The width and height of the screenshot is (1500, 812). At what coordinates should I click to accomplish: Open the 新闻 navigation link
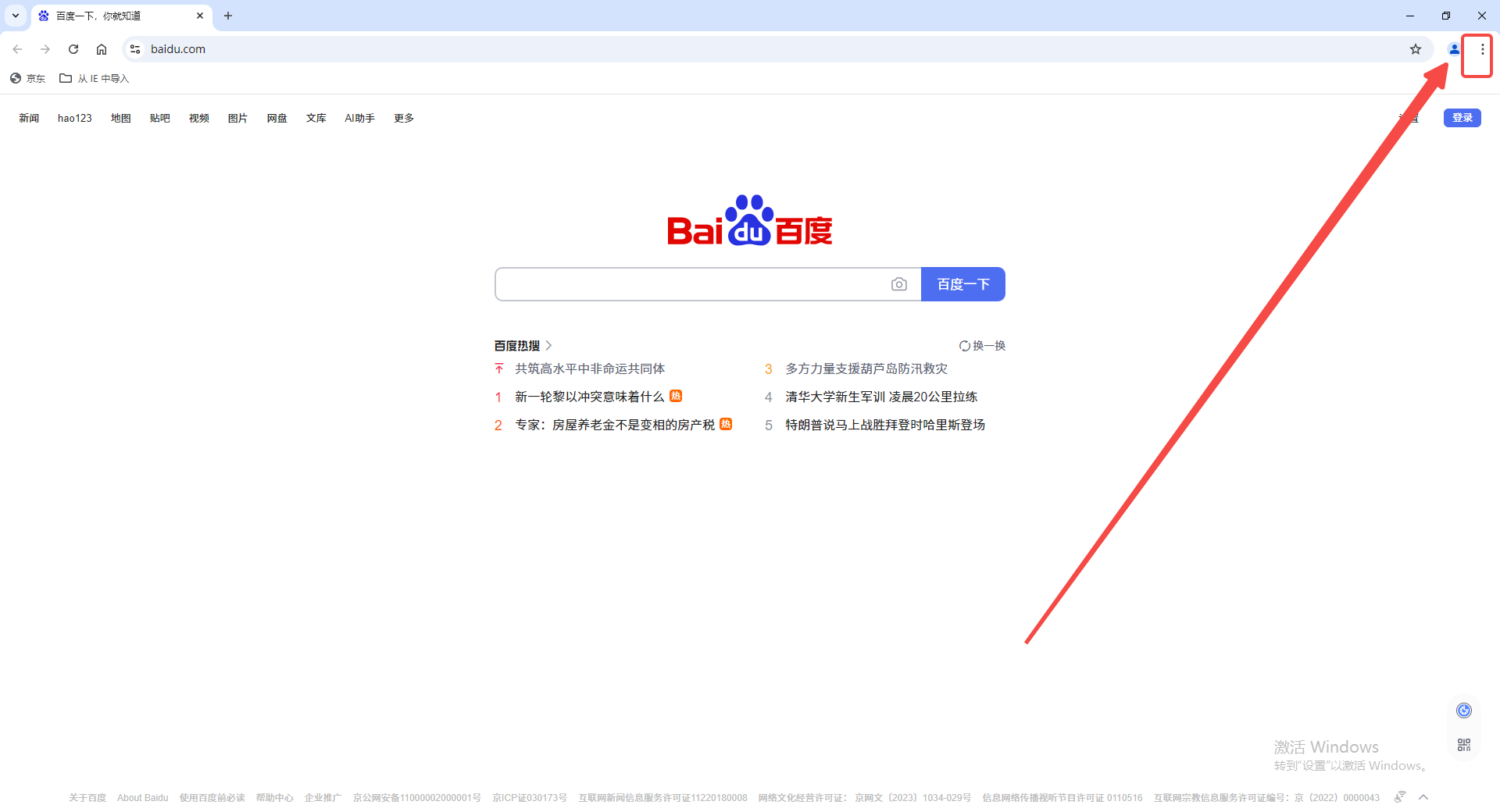coord(29,118)
